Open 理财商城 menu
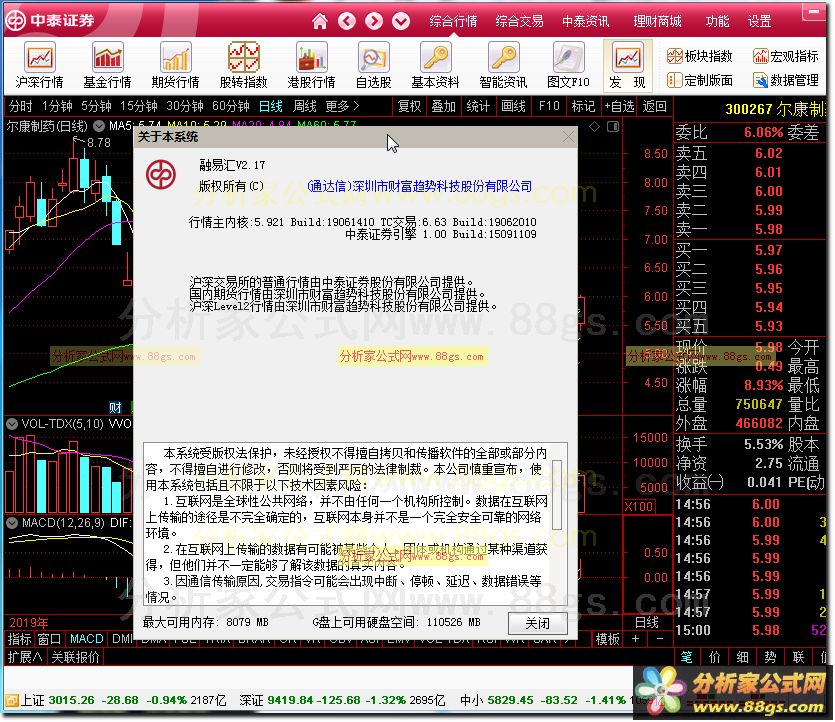The image size is (835, 722). (x=657, y=21)
